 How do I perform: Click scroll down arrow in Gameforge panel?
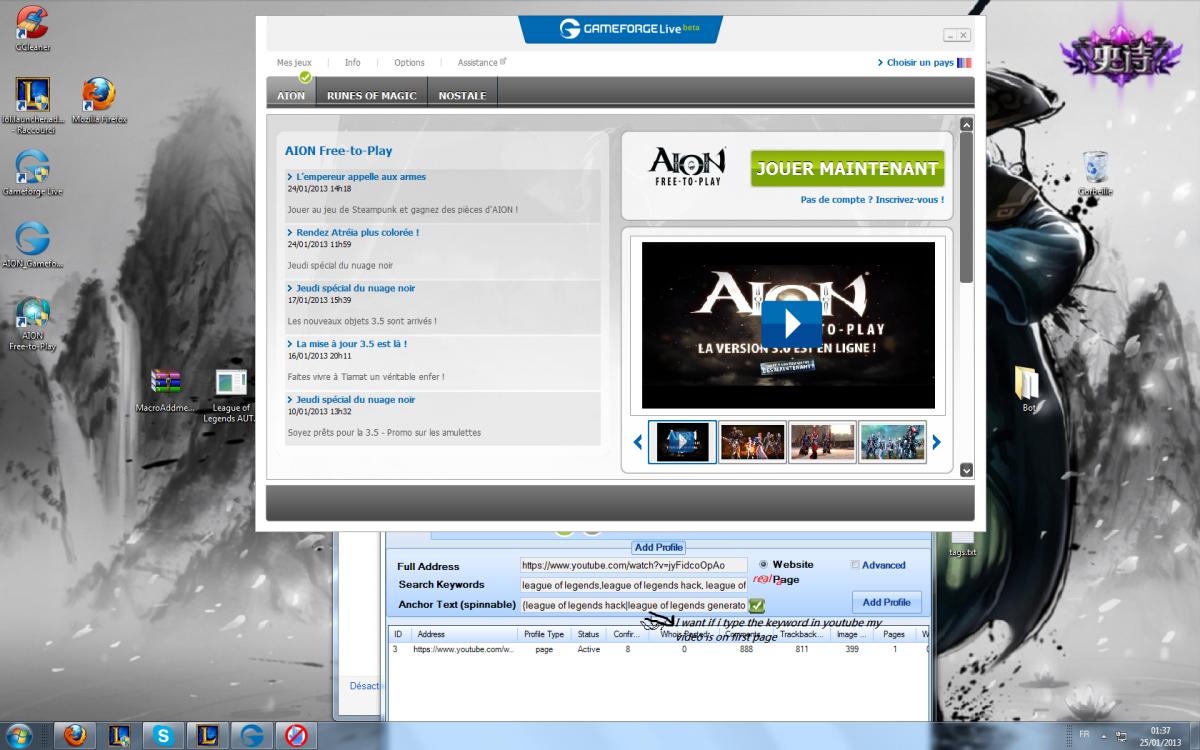coord(966,469)
